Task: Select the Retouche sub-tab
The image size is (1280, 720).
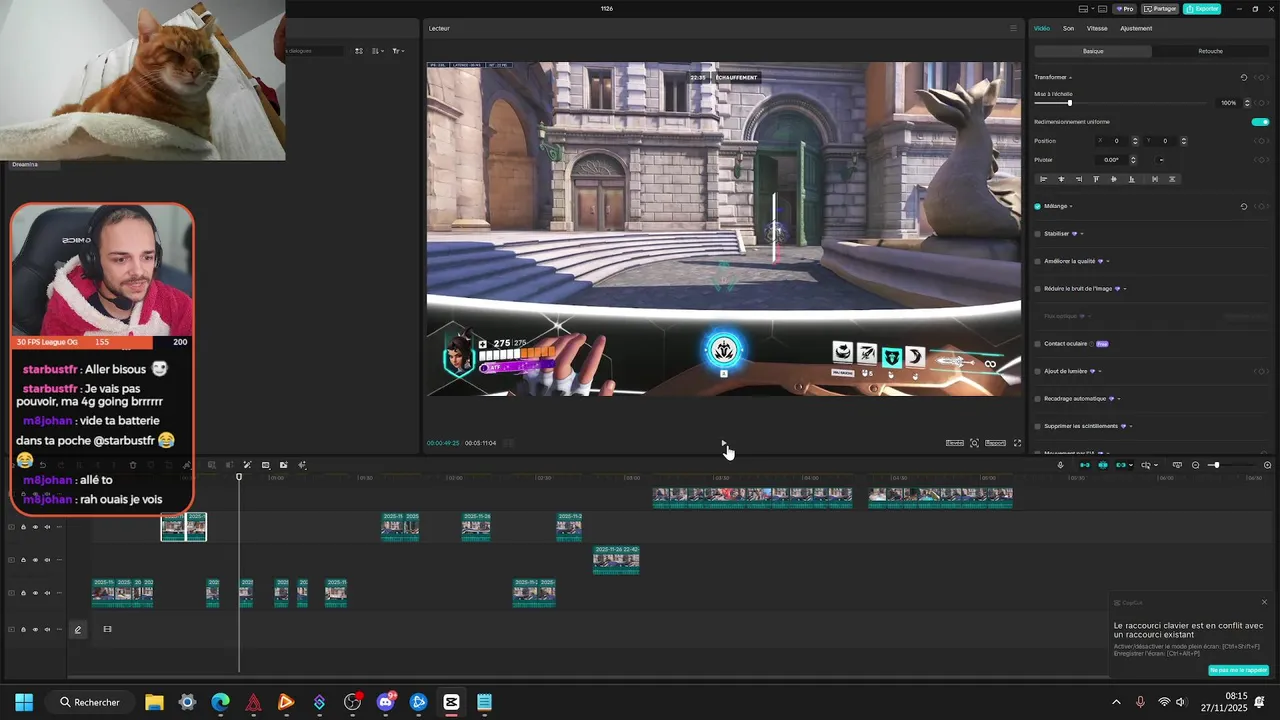Action: point(1210,51)
